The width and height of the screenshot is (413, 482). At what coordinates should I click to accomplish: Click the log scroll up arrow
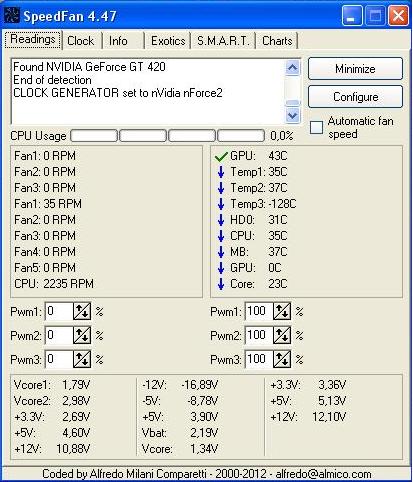pyautogui.click(x=292, y=68)
